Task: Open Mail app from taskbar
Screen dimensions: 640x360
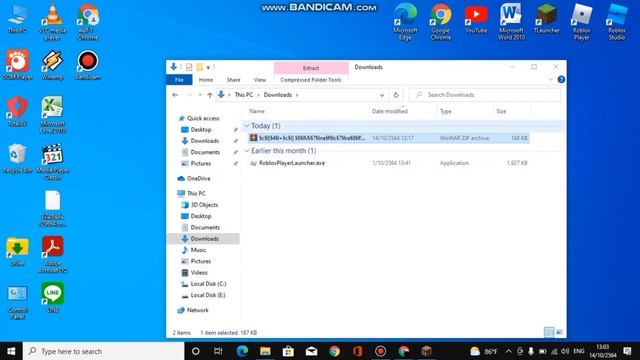Action: [311, 351]
